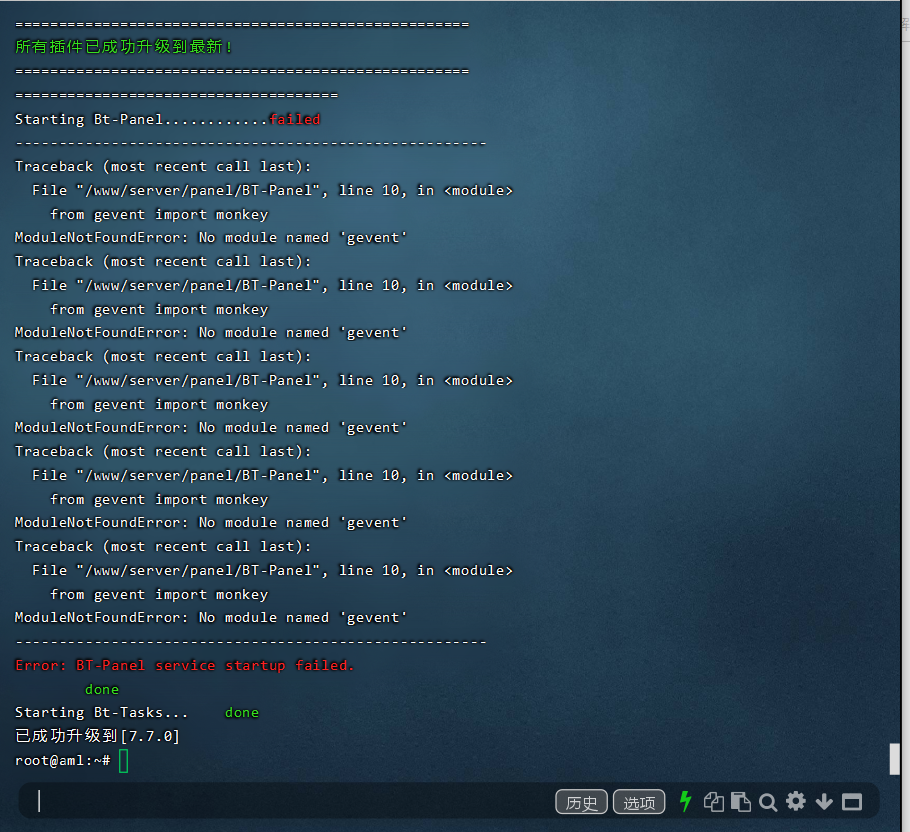
Task: Click 'Error: BT-Panel service startup failed.' line
Action: pyautogui.click(x=185, y=665)
